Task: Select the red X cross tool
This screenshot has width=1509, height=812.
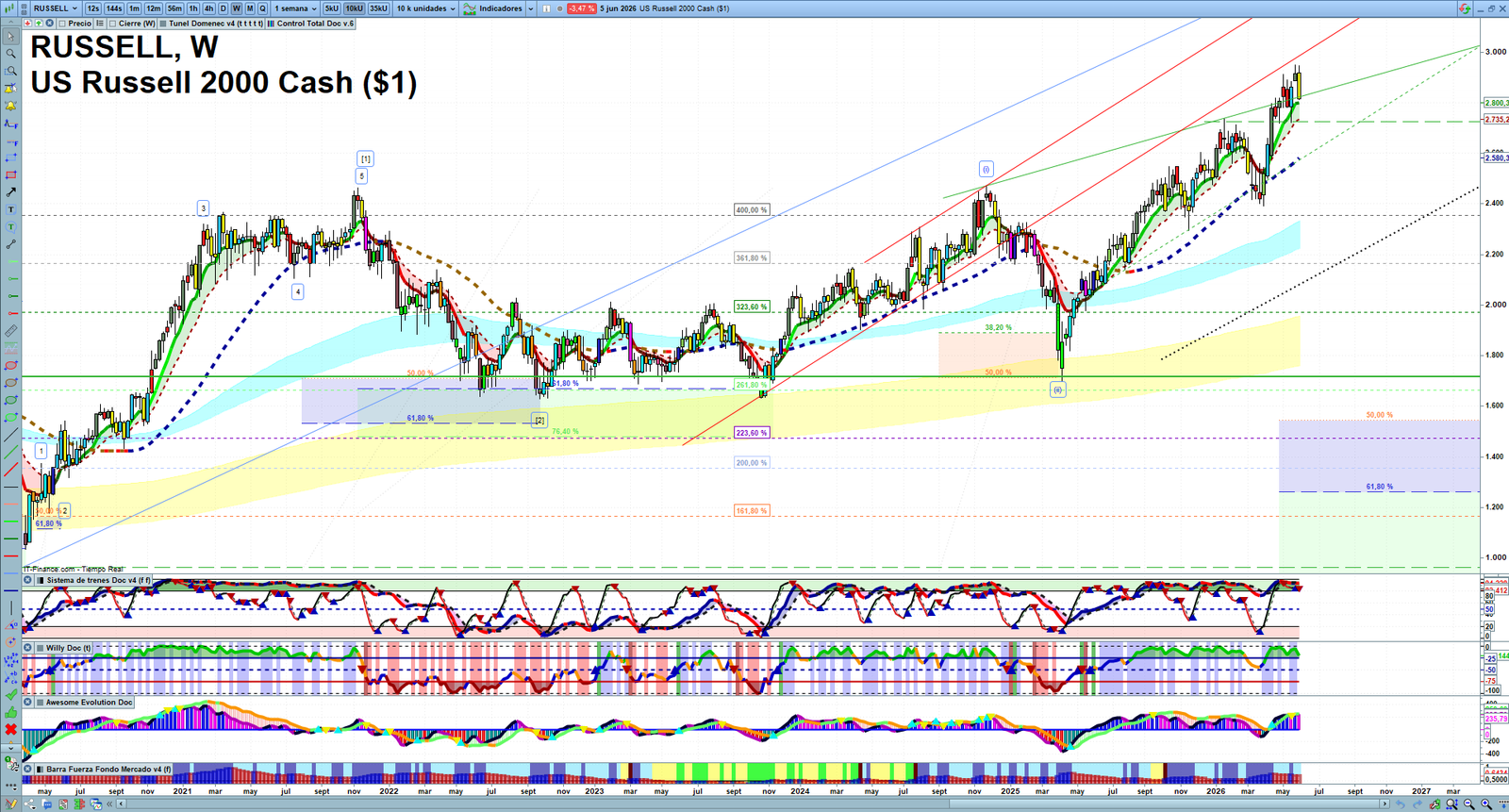Action: [10, 729]
